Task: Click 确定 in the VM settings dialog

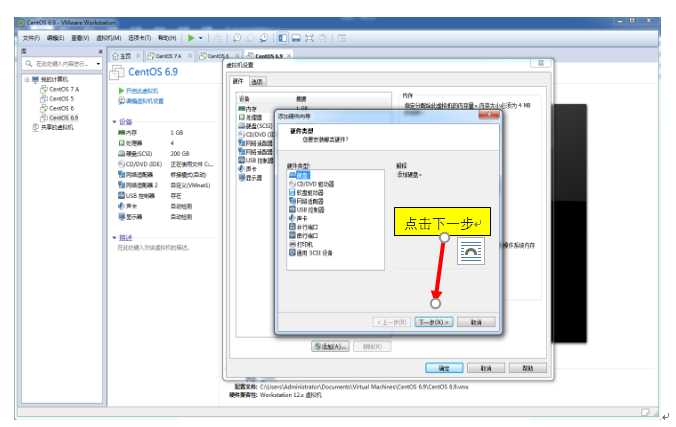Action: point(444,368)
